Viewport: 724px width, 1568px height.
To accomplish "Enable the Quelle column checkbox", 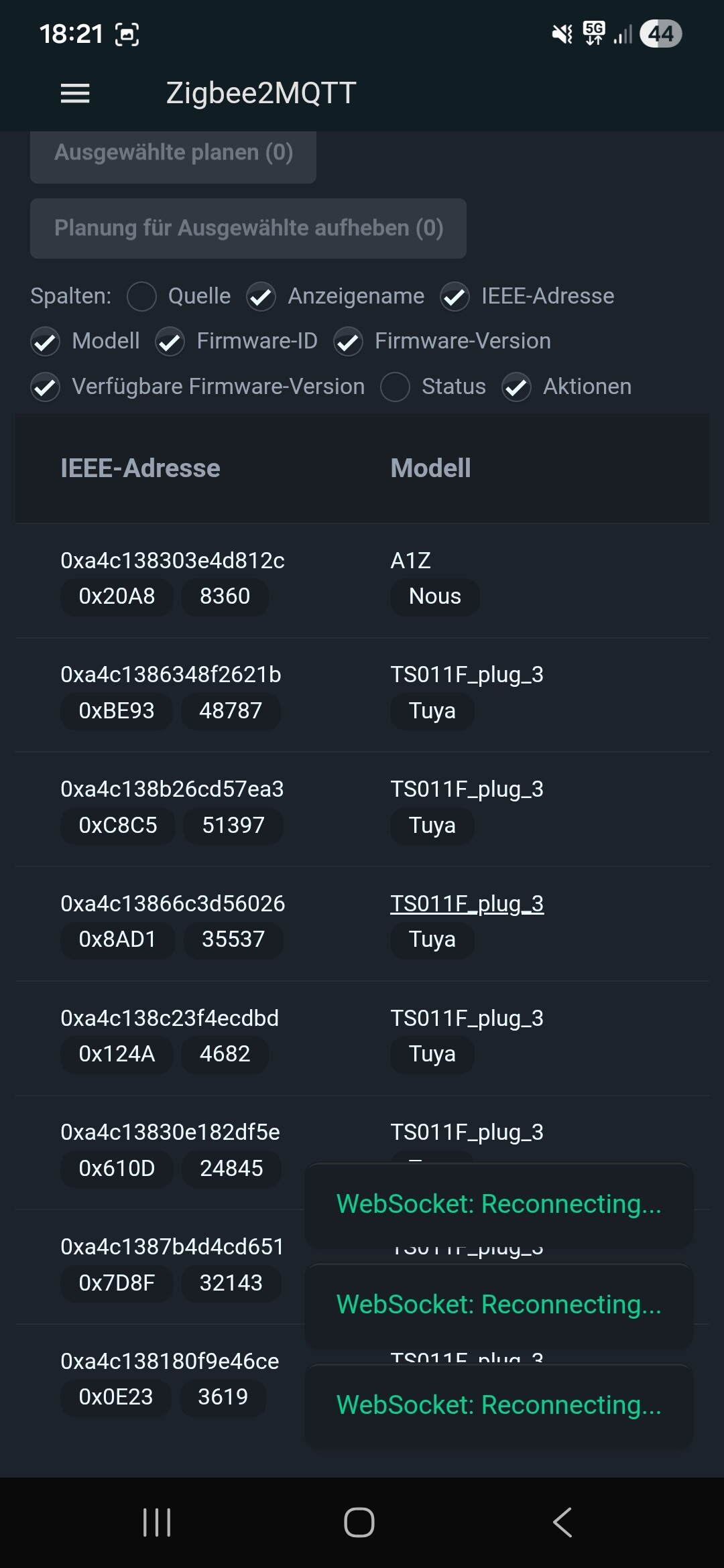I will tap(142, 296).
